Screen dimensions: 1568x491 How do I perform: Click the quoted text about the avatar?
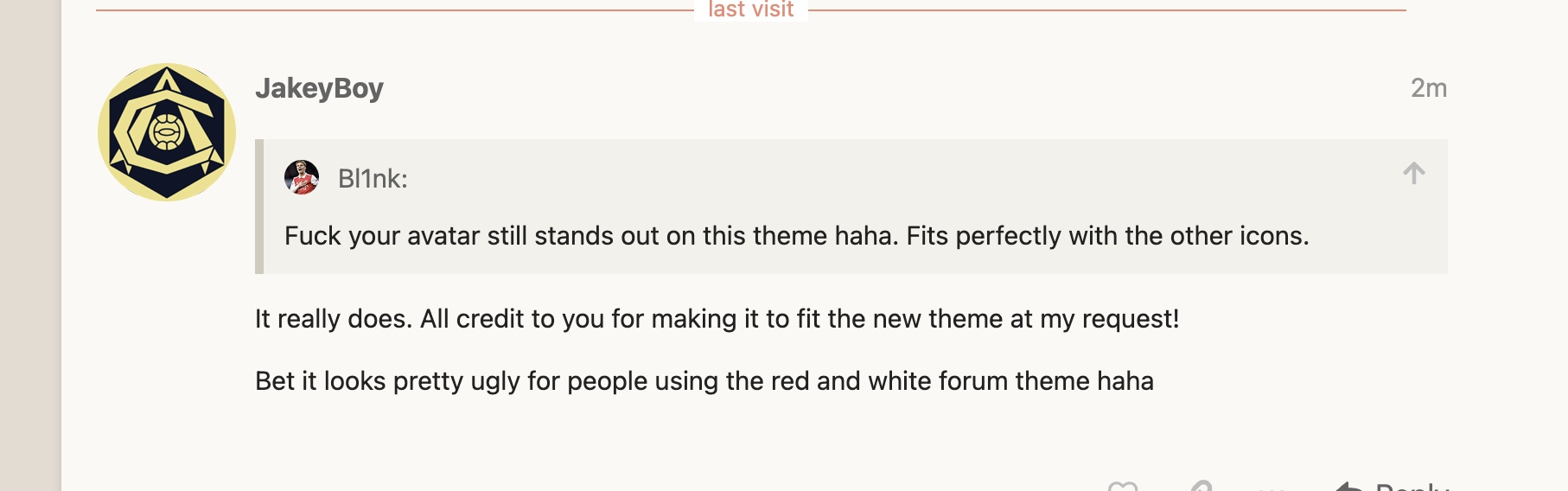[588, 236]
